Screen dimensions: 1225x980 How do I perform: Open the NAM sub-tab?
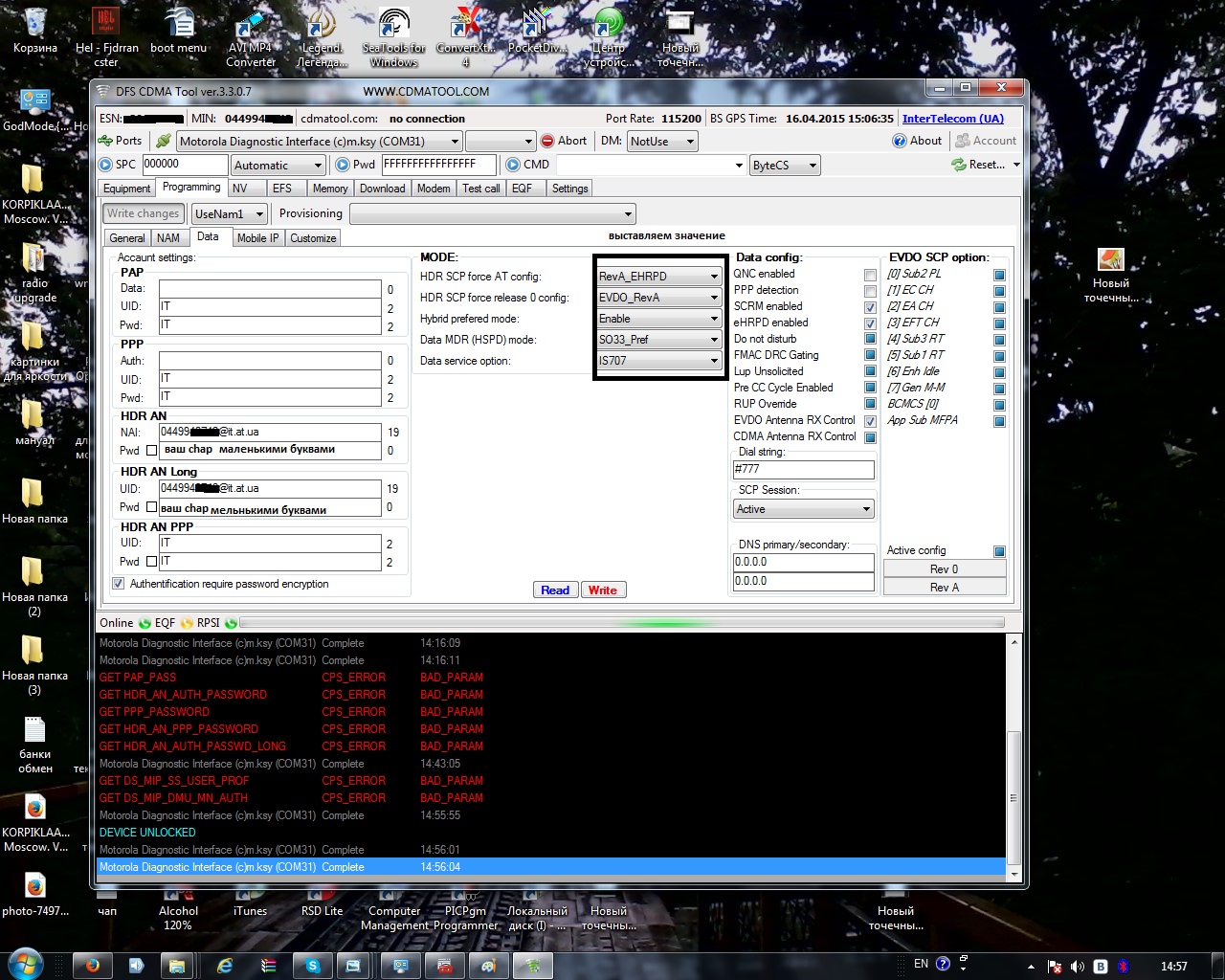click(168, 238)
